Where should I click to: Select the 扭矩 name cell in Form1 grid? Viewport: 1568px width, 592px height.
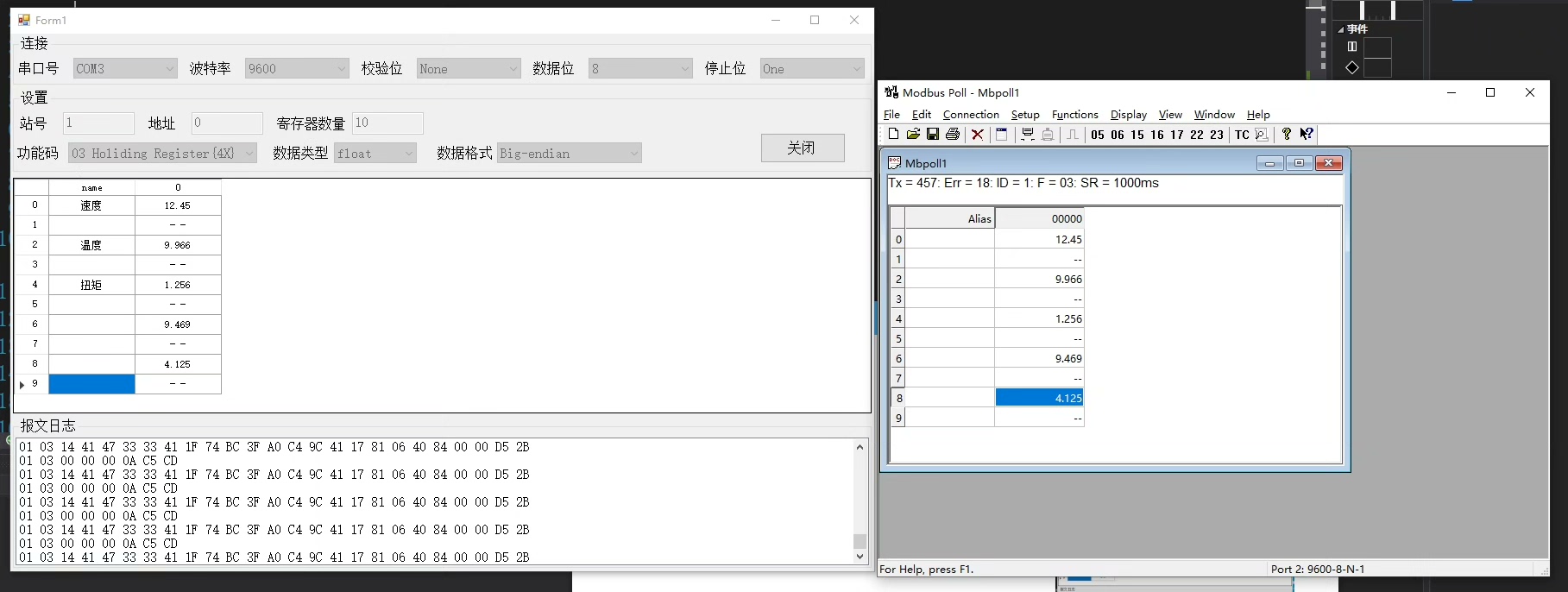coord(91,285)
